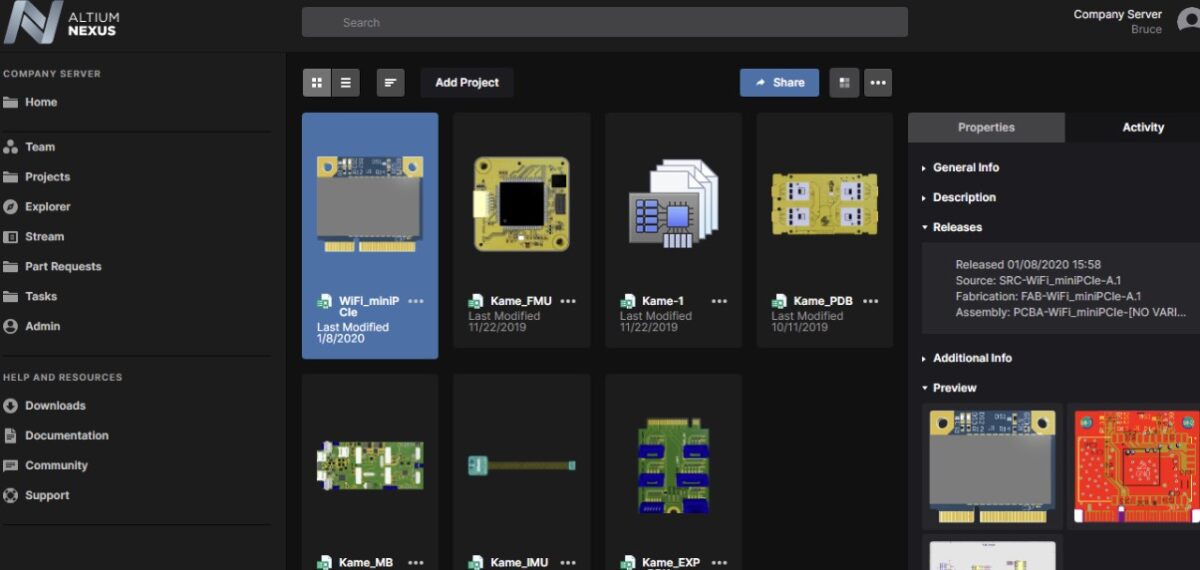Select the Kame_PDB board thumbnail
Viewport: 1200px width, 570px height.
824,203
